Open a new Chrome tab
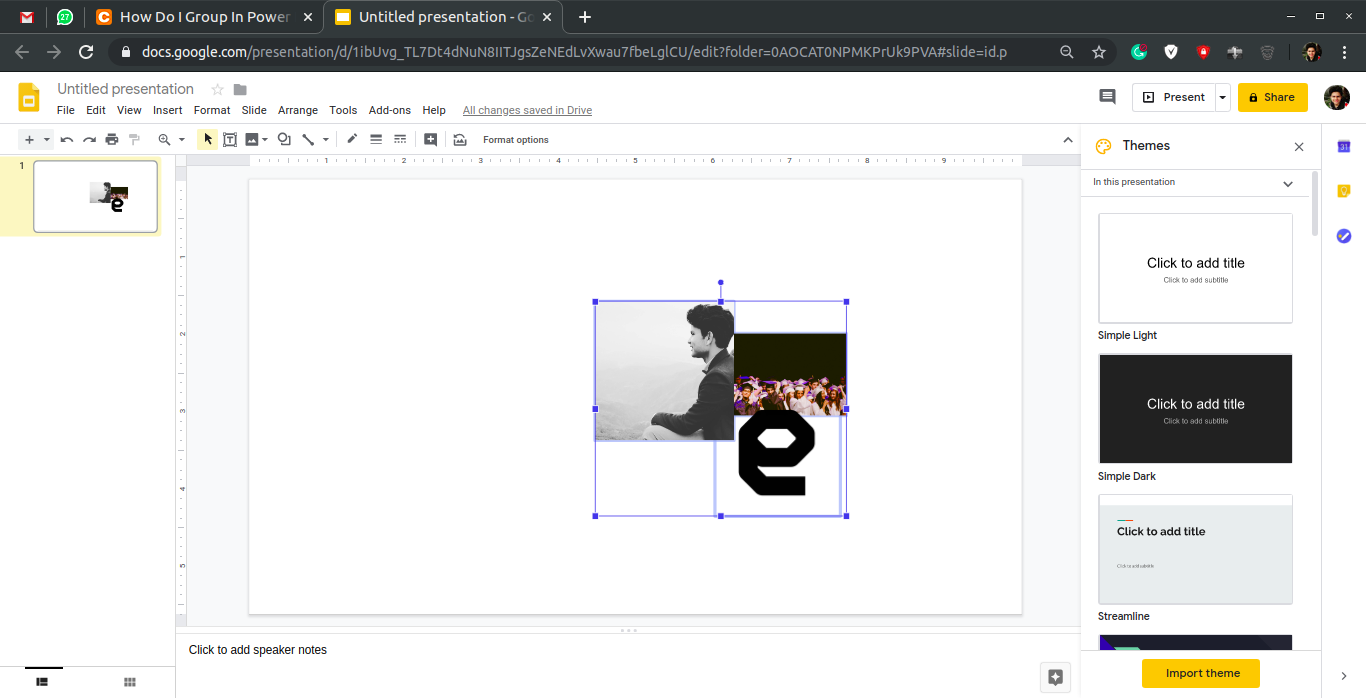1366x698 pixels. click(585, 17)
